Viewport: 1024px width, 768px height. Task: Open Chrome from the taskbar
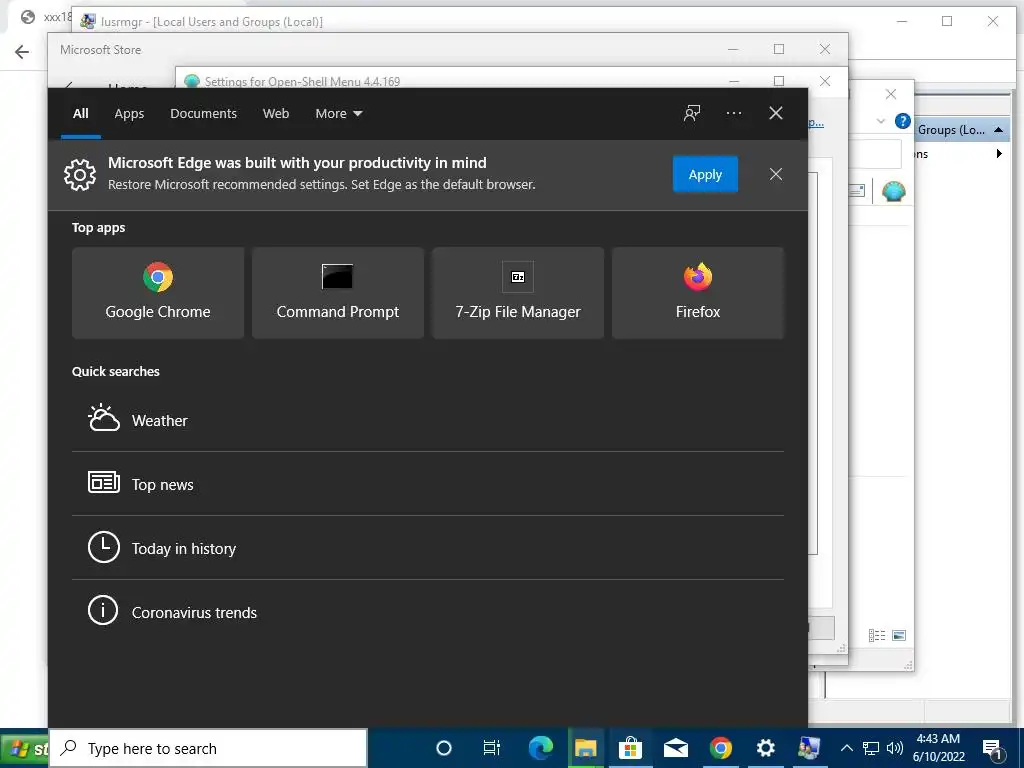coord(720,748)
